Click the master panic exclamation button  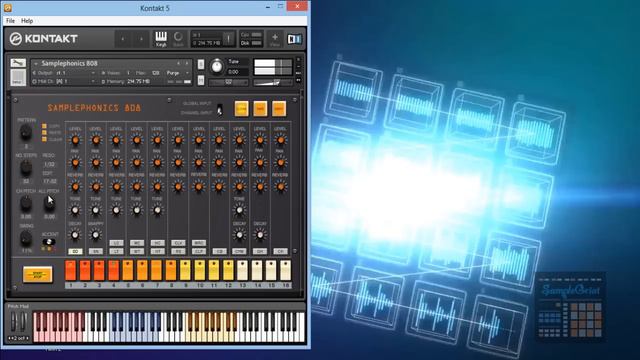click(229, 39)
